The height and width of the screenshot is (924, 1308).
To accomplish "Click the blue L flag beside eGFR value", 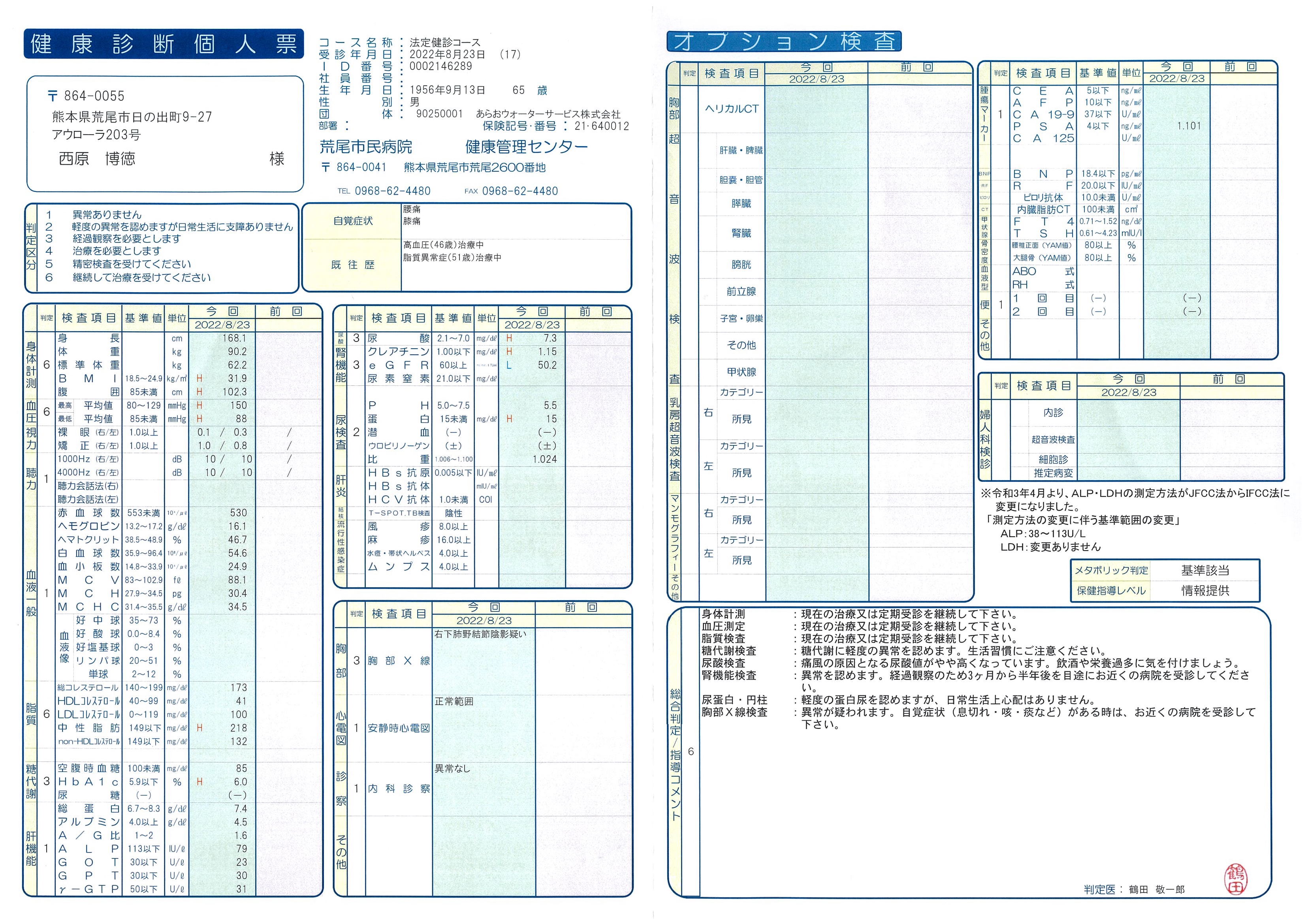I will 509,366.
